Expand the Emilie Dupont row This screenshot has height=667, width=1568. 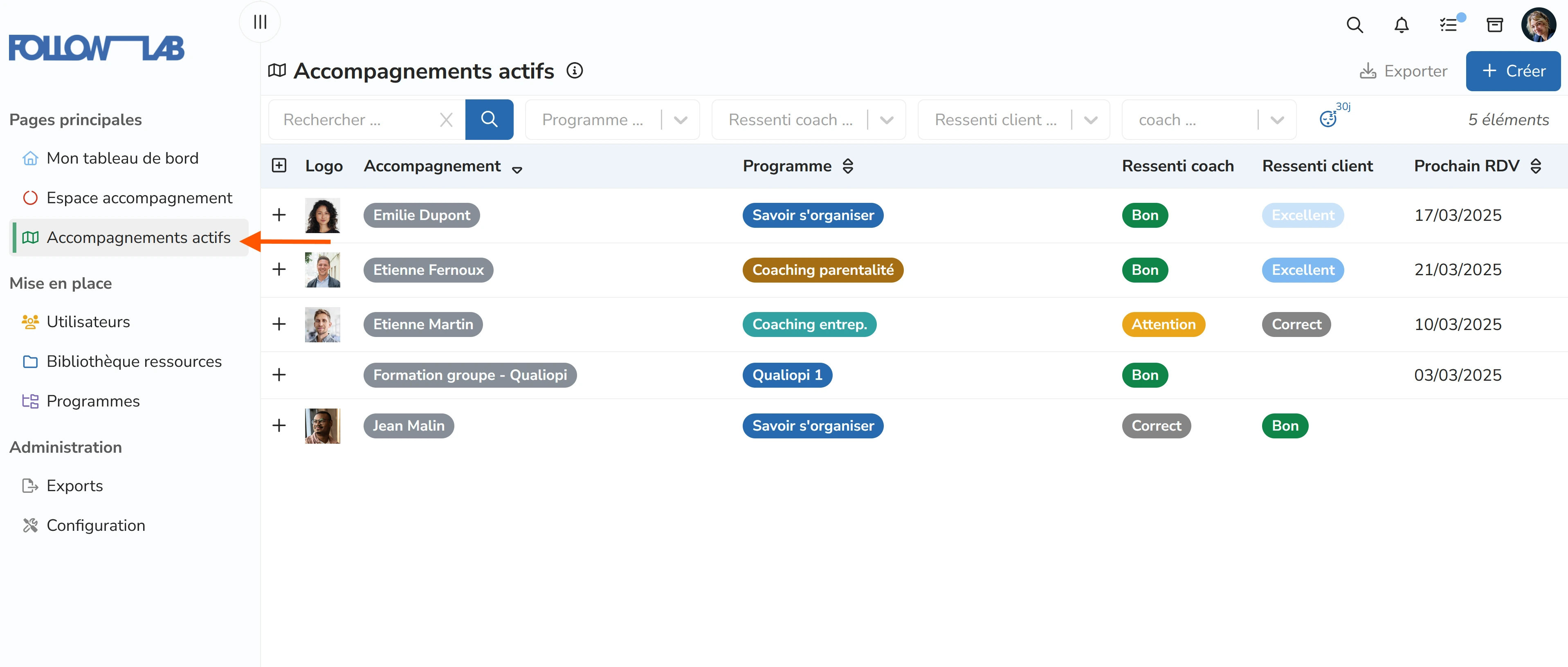tap(279, 215)
